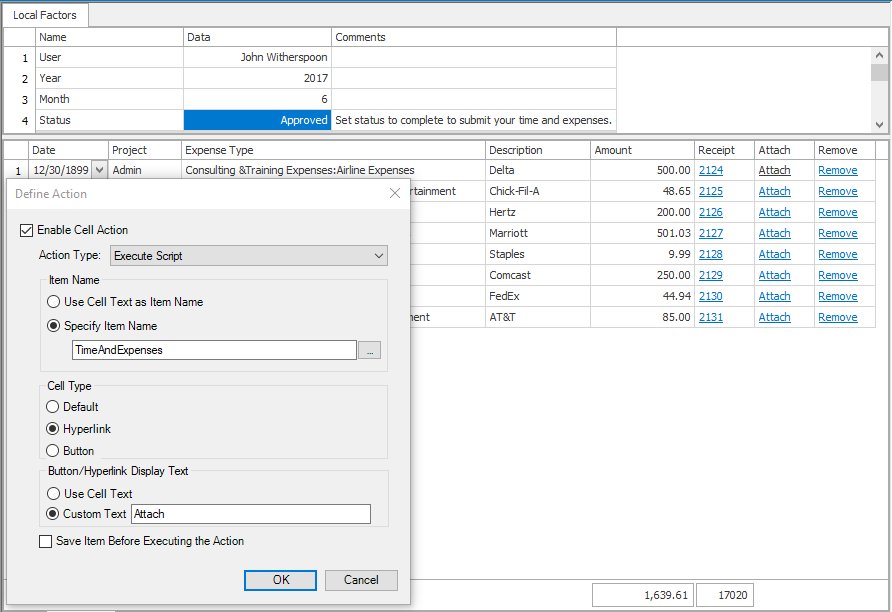The width and height of the screenshot is (892, 612).
Task: Select Use Cell Text as Item Name
Action: [x=53, y=301]
